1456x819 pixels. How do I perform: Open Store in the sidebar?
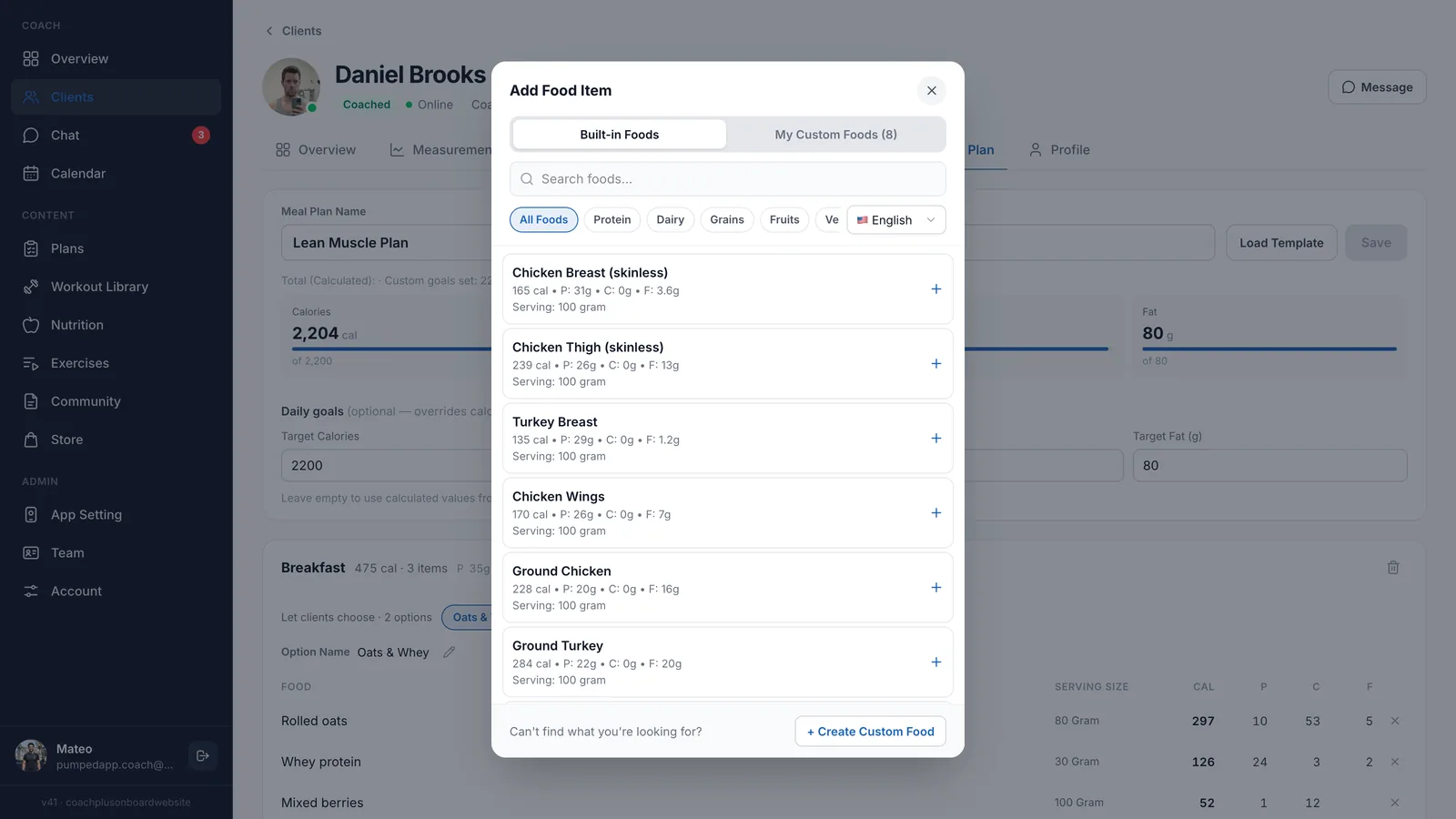click(x=116, y=440)
